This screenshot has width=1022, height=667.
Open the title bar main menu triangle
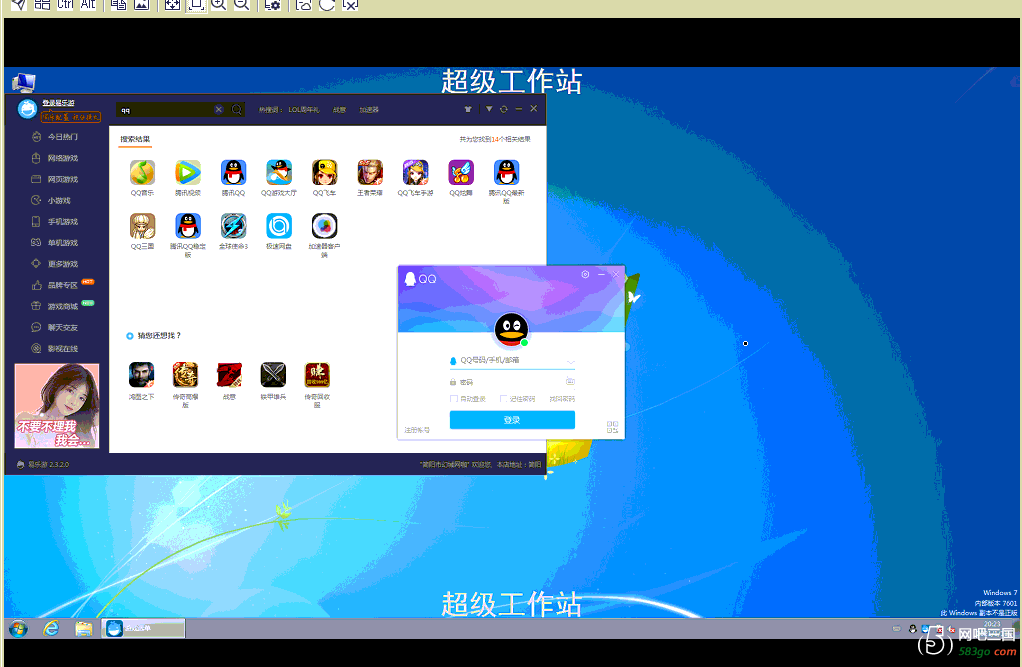(489, 109)
